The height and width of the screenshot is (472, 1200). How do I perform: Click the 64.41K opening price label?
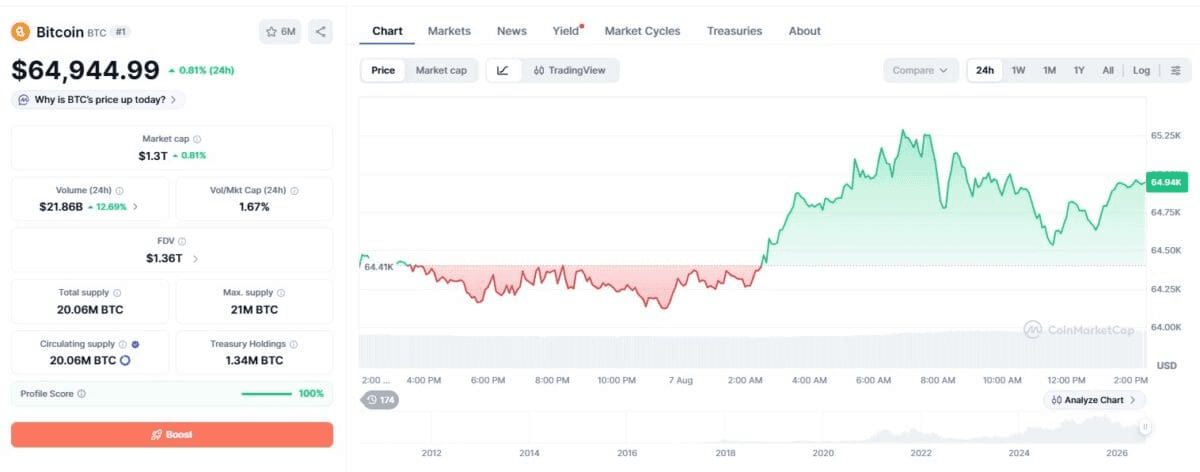tap(379, 267)
